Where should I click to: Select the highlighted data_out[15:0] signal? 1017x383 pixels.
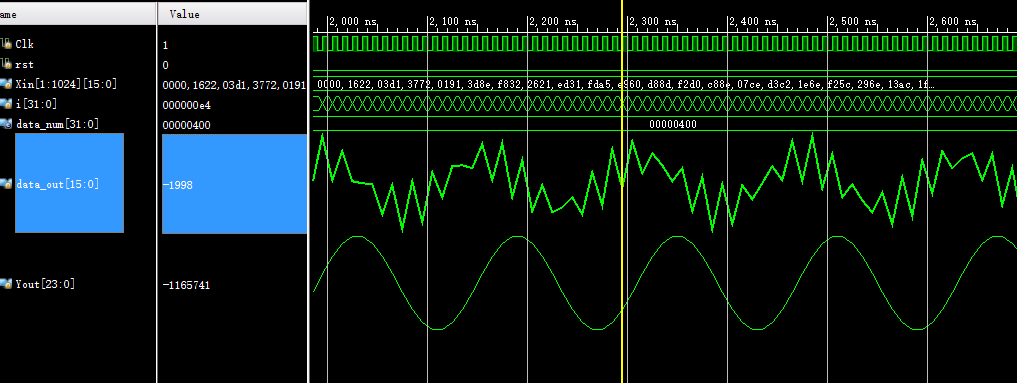point(69,183)
